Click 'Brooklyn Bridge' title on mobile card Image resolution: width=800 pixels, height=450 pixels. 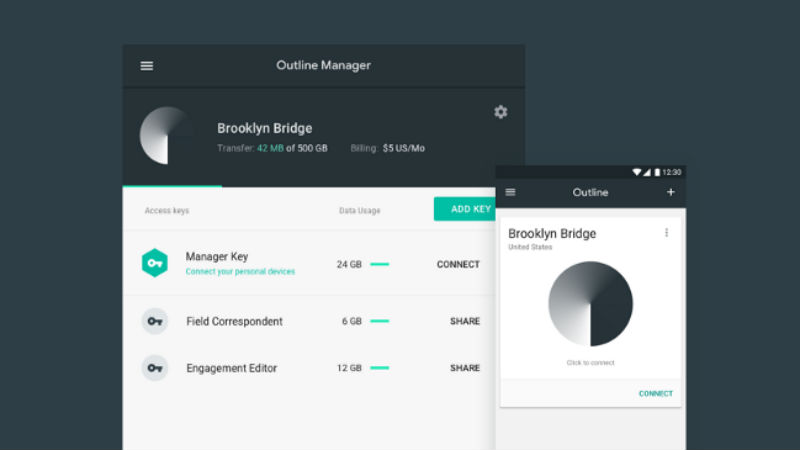click(x=552, y=234)
